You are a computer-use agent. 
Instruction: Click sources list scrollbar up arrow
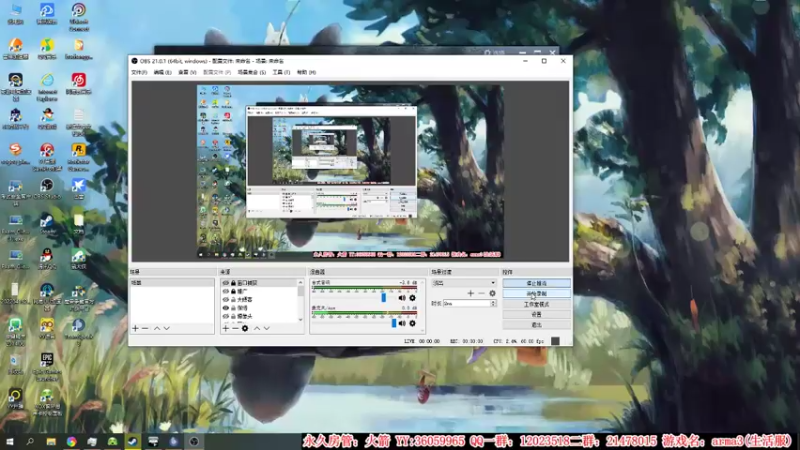coord(301,282)
